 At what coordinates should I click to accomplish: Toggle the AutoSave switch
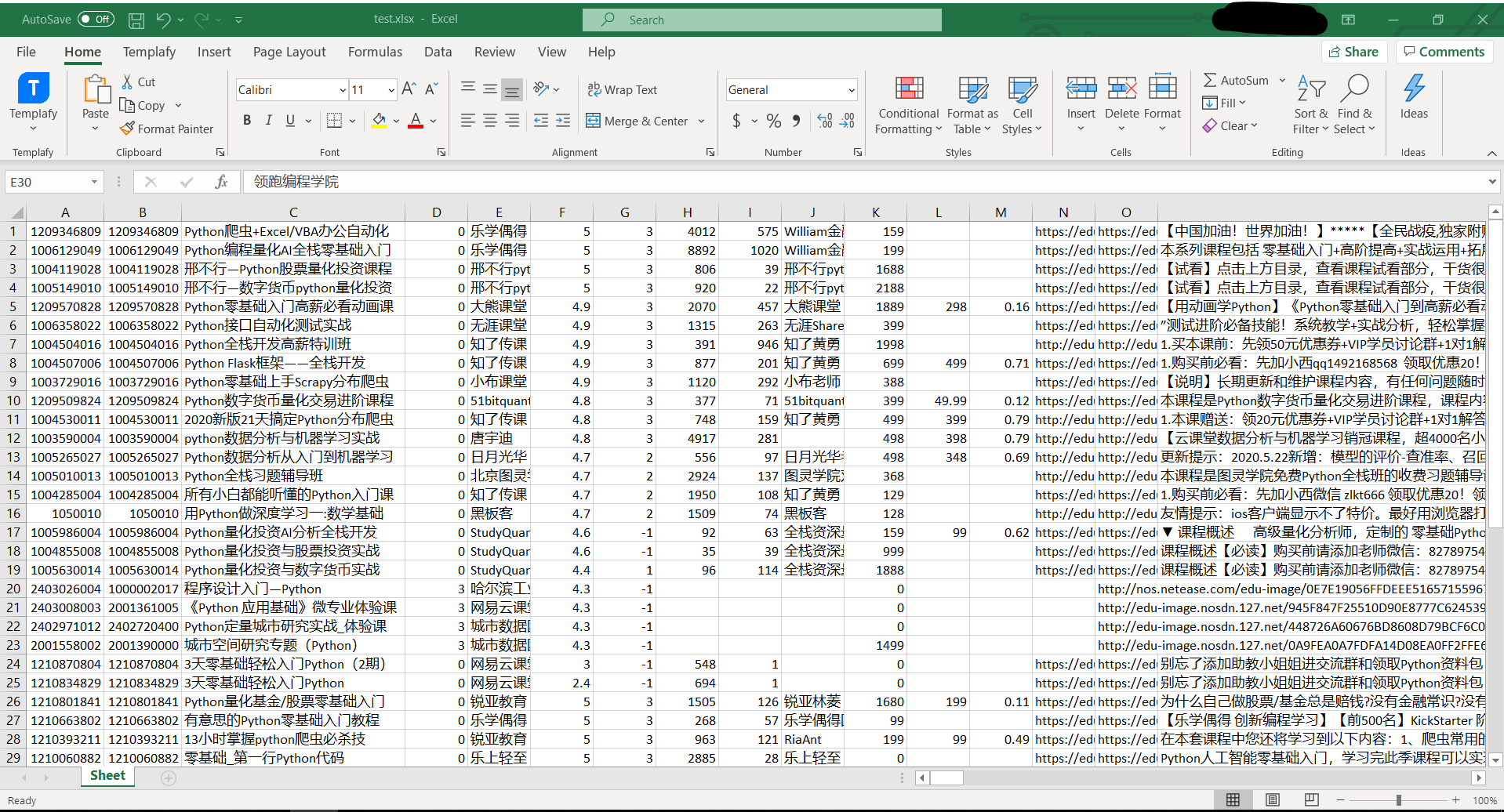pos(96,19)
